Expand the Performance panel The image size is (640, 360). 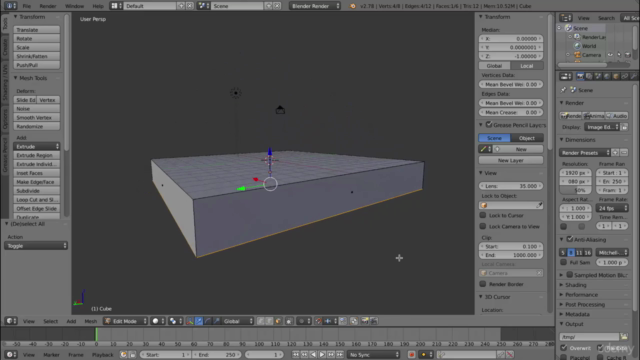pyautogui.click(x=581, y=295)
